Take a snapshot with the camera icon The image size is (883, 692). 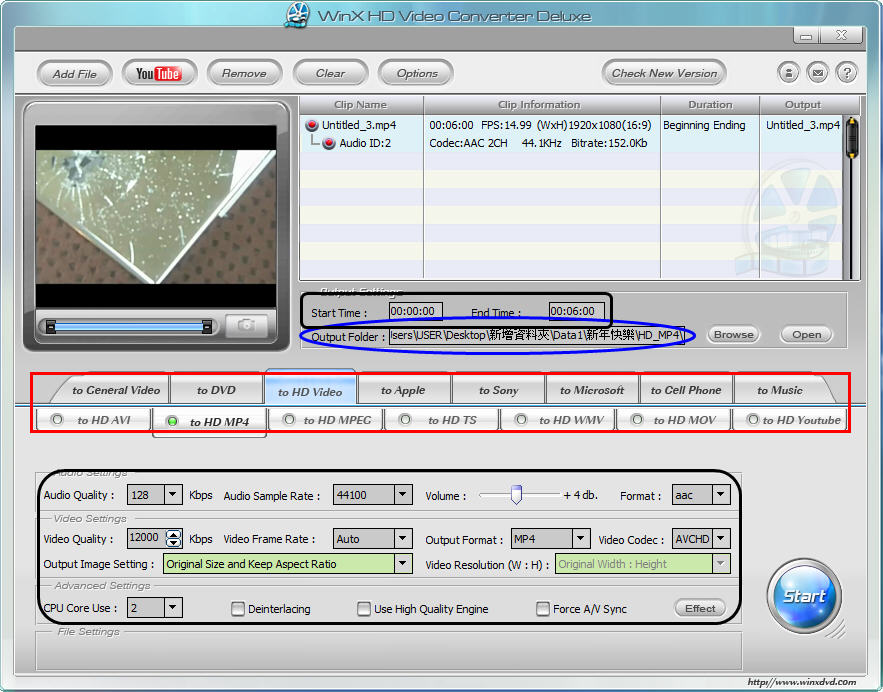coord(245,326)
